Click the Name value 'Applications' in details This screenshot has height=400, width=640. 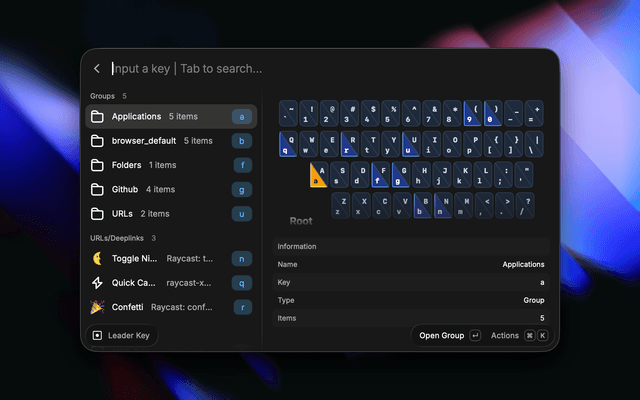click(523, 264)
